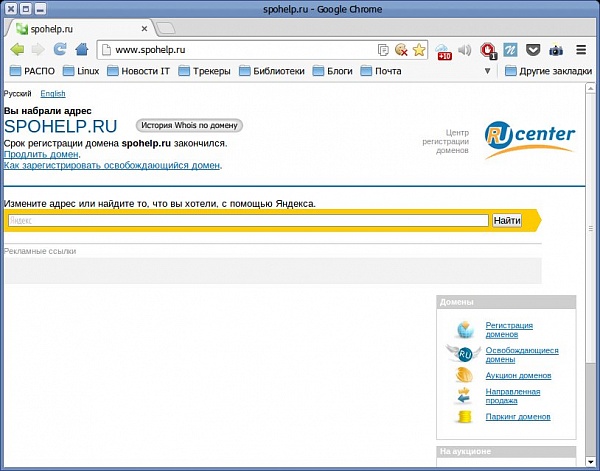The height and width of the screenshot is (471, 600).
Task: Click the На аукционе panel header
Action: 506,452
